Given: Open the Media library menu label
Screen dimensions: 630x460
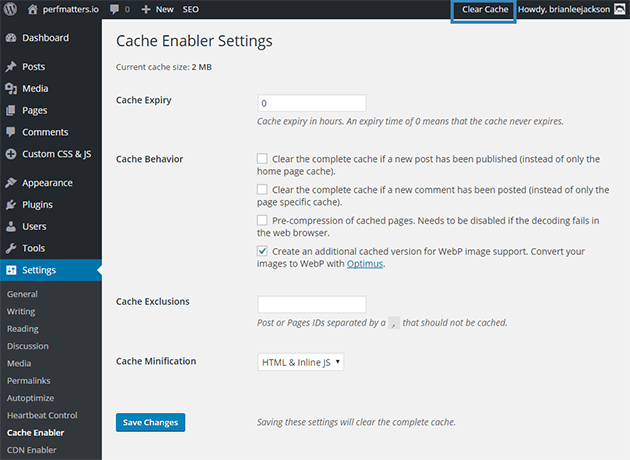Looking at the screenshot, I should 35,88.
